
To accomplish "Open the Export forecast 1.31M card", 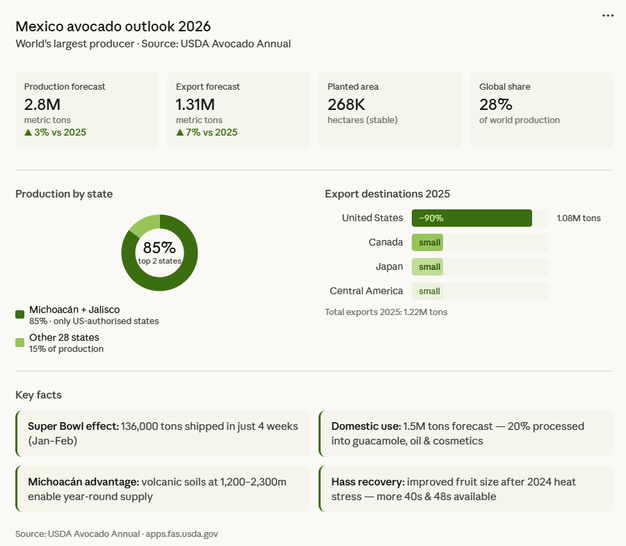I will pos(236,109).
